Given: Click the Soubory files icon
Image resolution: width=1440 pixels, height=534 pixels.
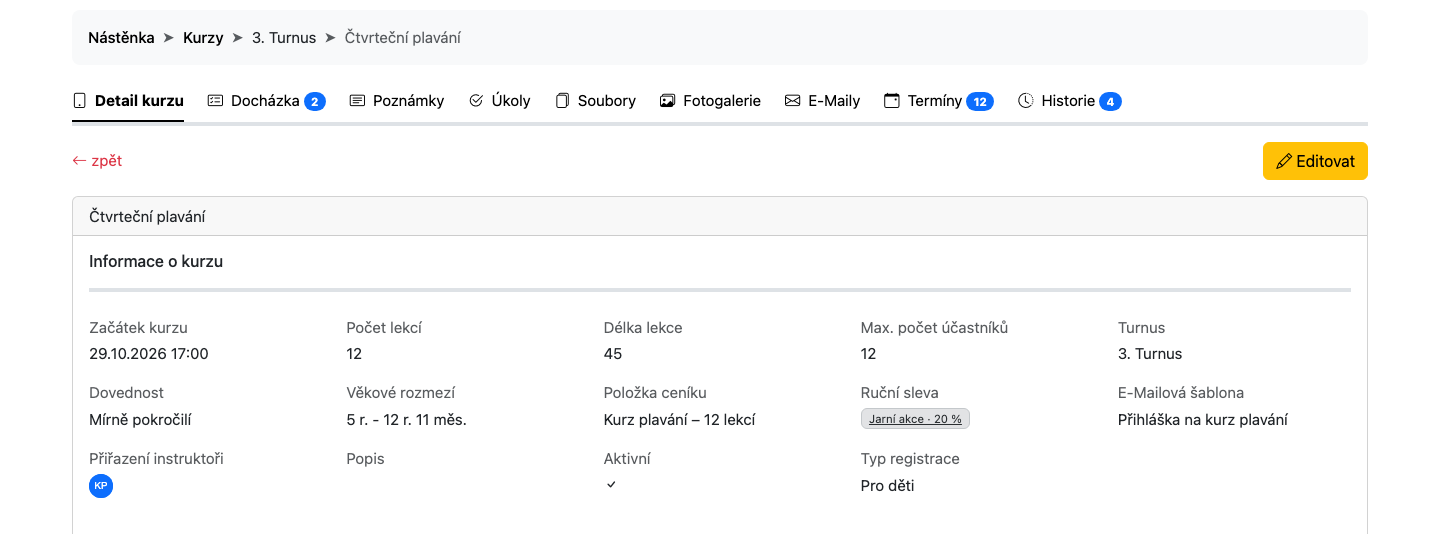Looking at the screenshot, I should click(562, 101).
